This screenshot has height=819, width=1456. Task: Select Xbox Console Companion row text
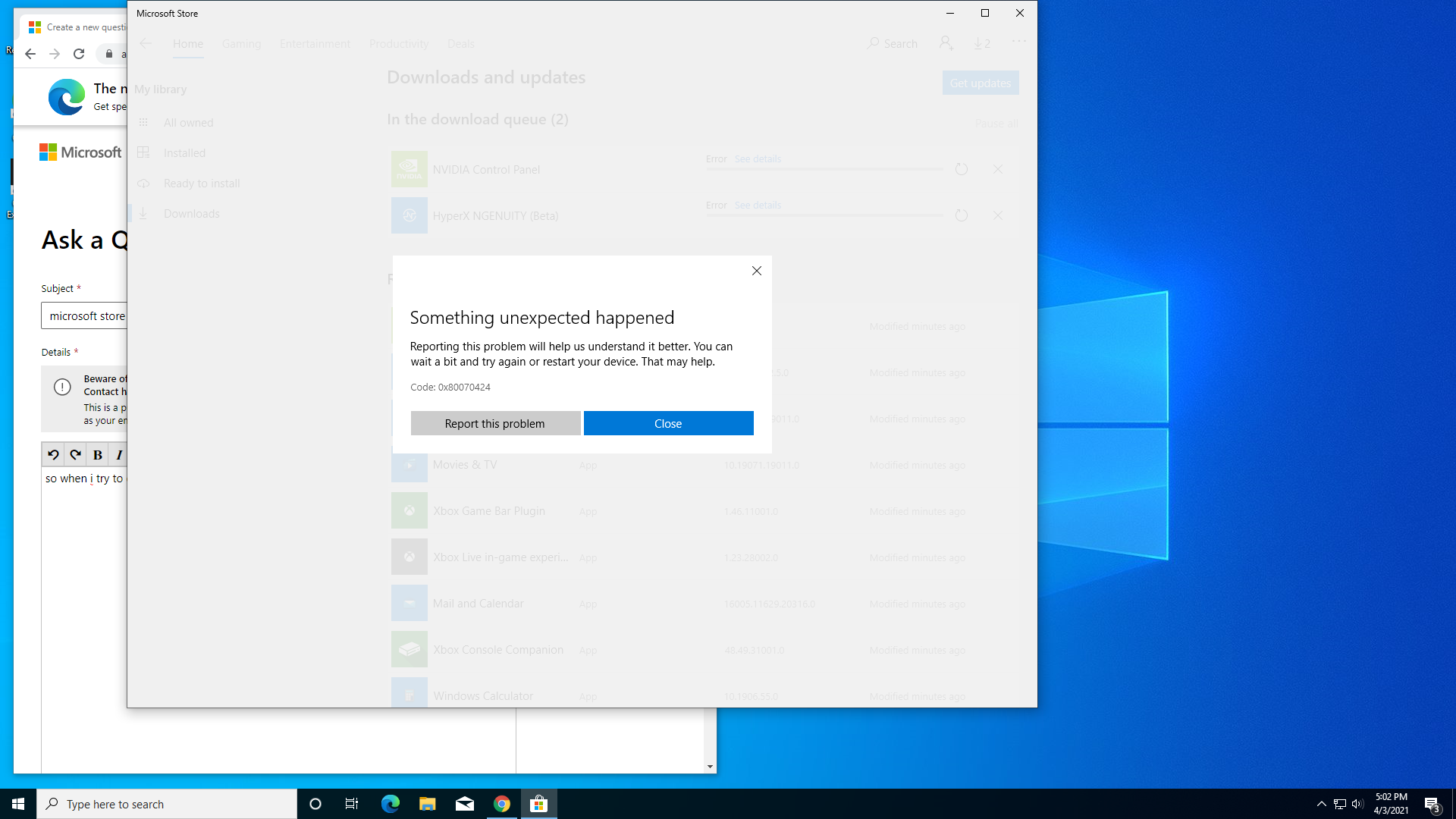point(498,649)
